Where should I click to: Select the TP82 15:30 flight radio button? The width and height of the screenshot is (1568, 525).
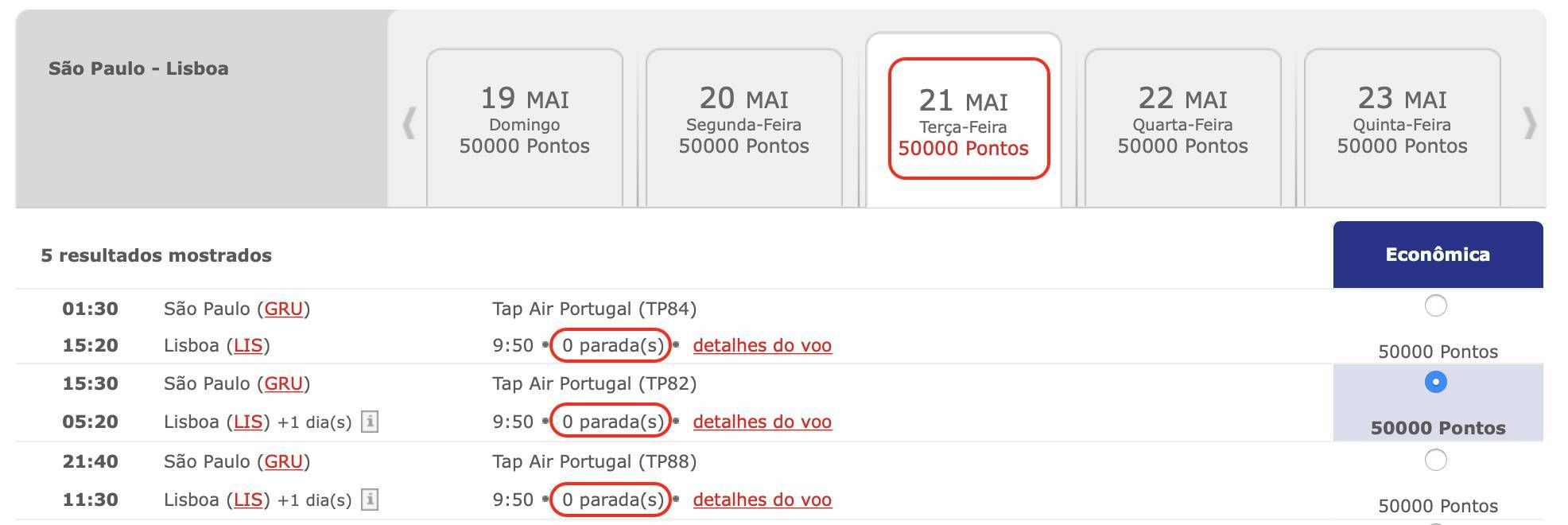coord(1435,382)
